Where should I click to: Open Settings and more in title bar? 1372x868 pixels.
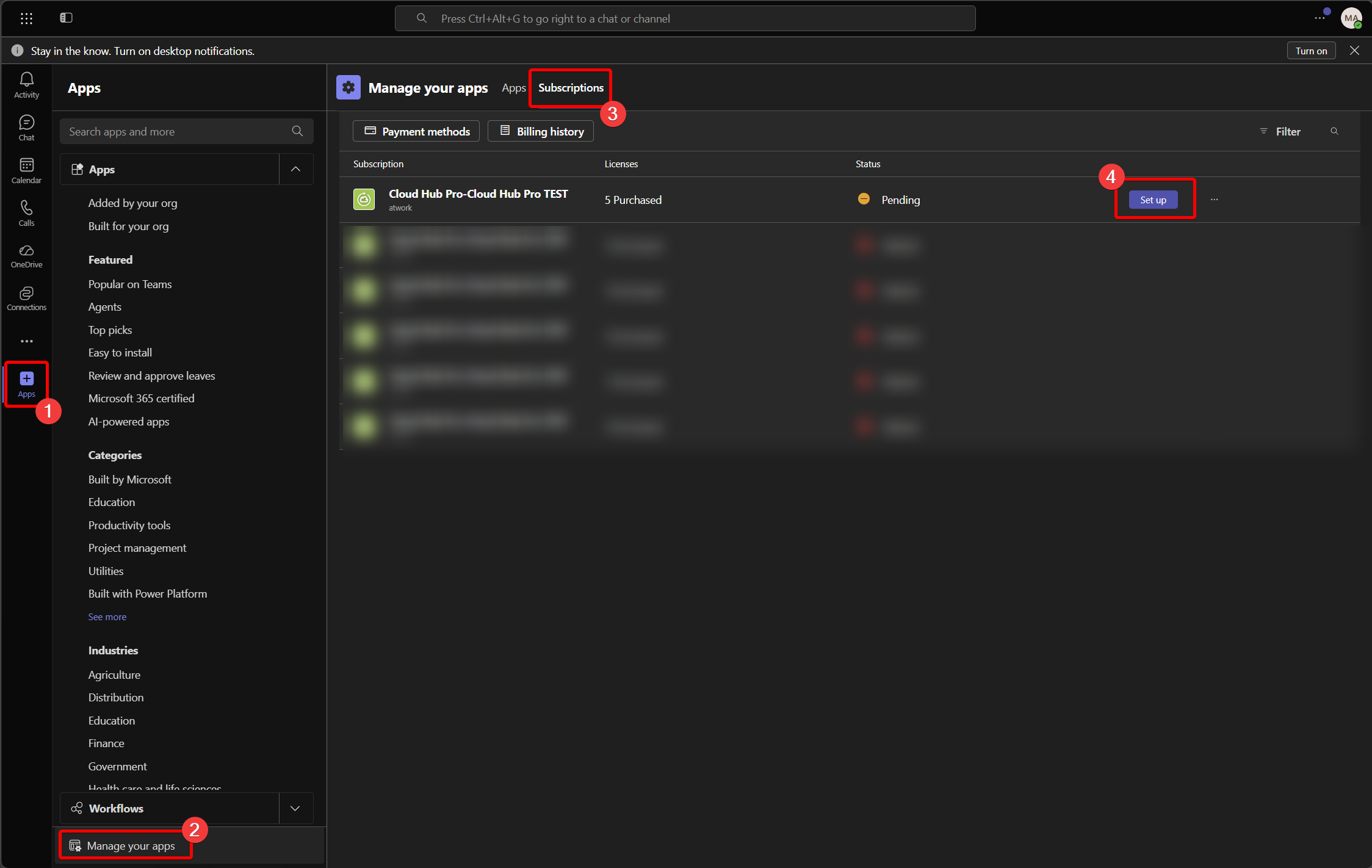(1320, 18)
